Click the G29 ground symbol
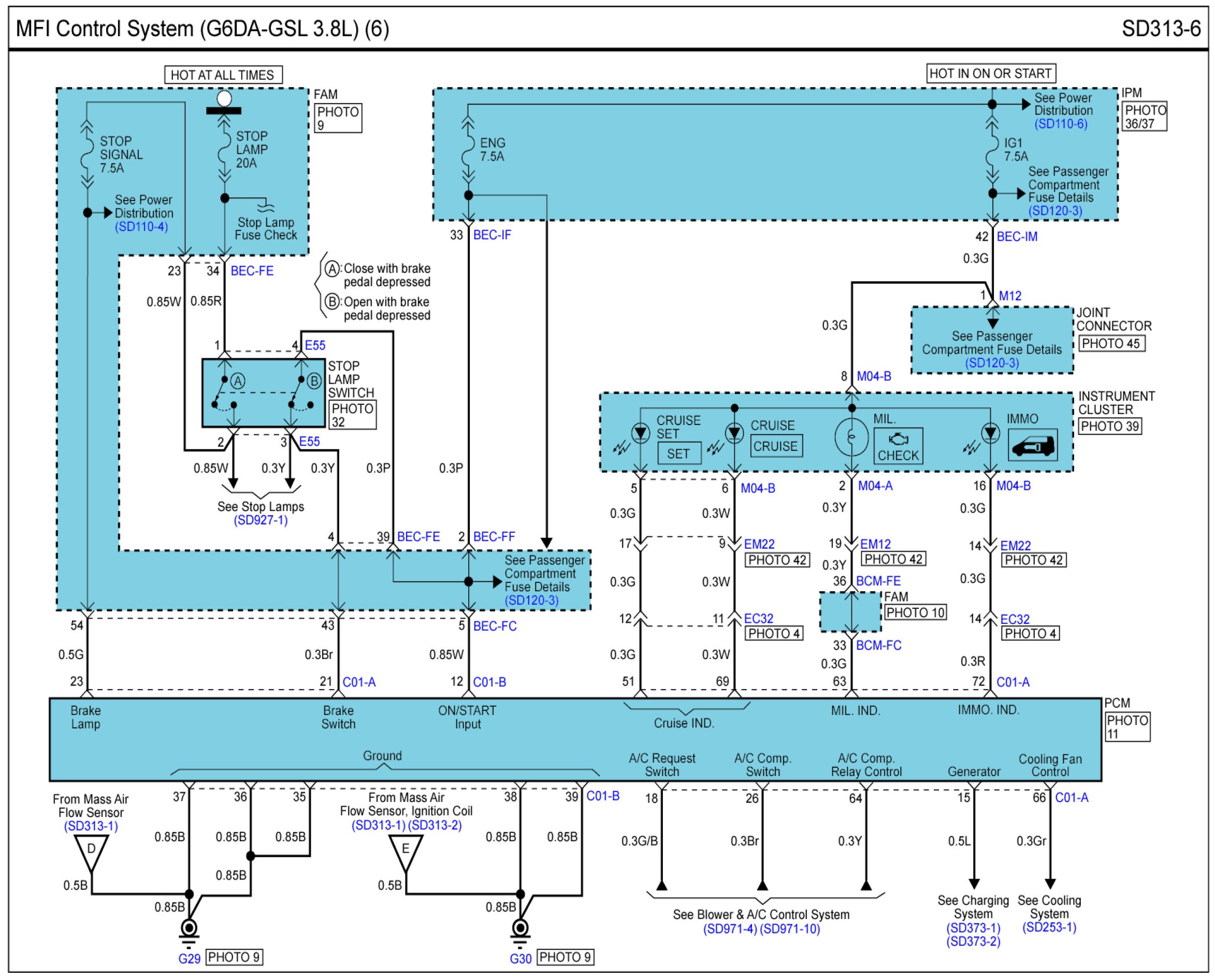This screenshot has width=1215, height=980. coord(189,929)
